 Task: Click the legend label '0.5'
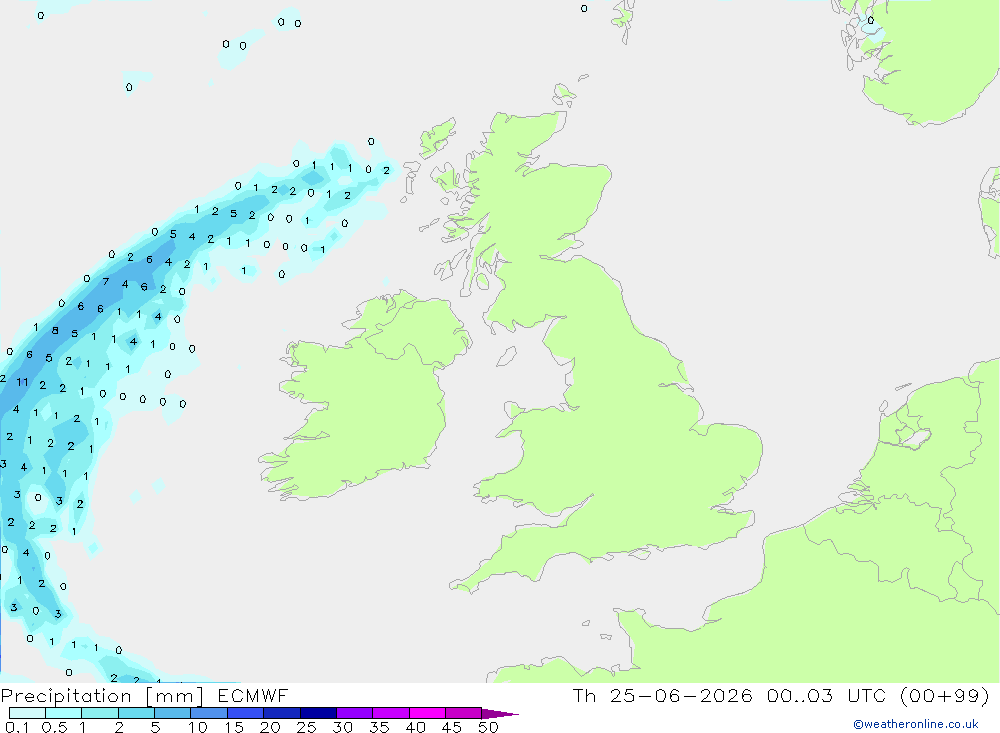pos(54,727)
